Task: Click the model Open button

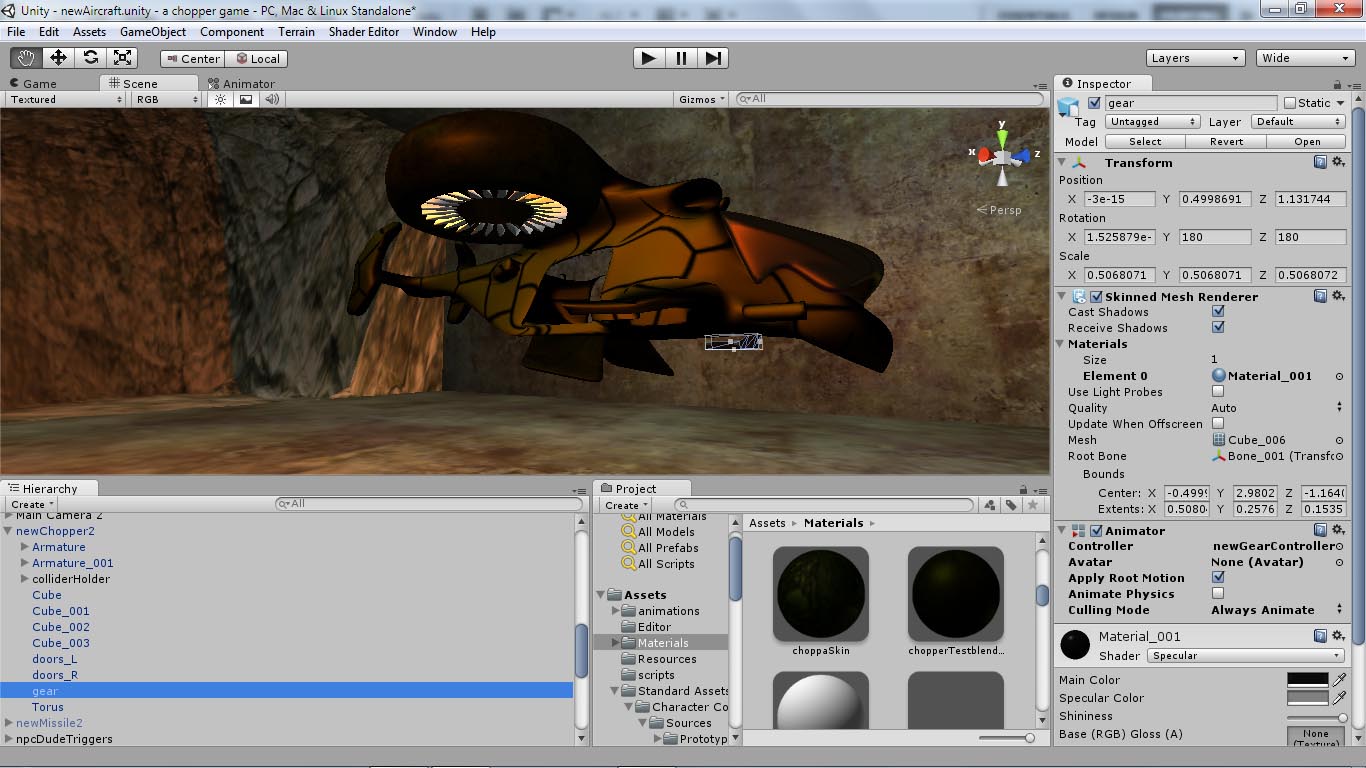Action: point(1307,142)
